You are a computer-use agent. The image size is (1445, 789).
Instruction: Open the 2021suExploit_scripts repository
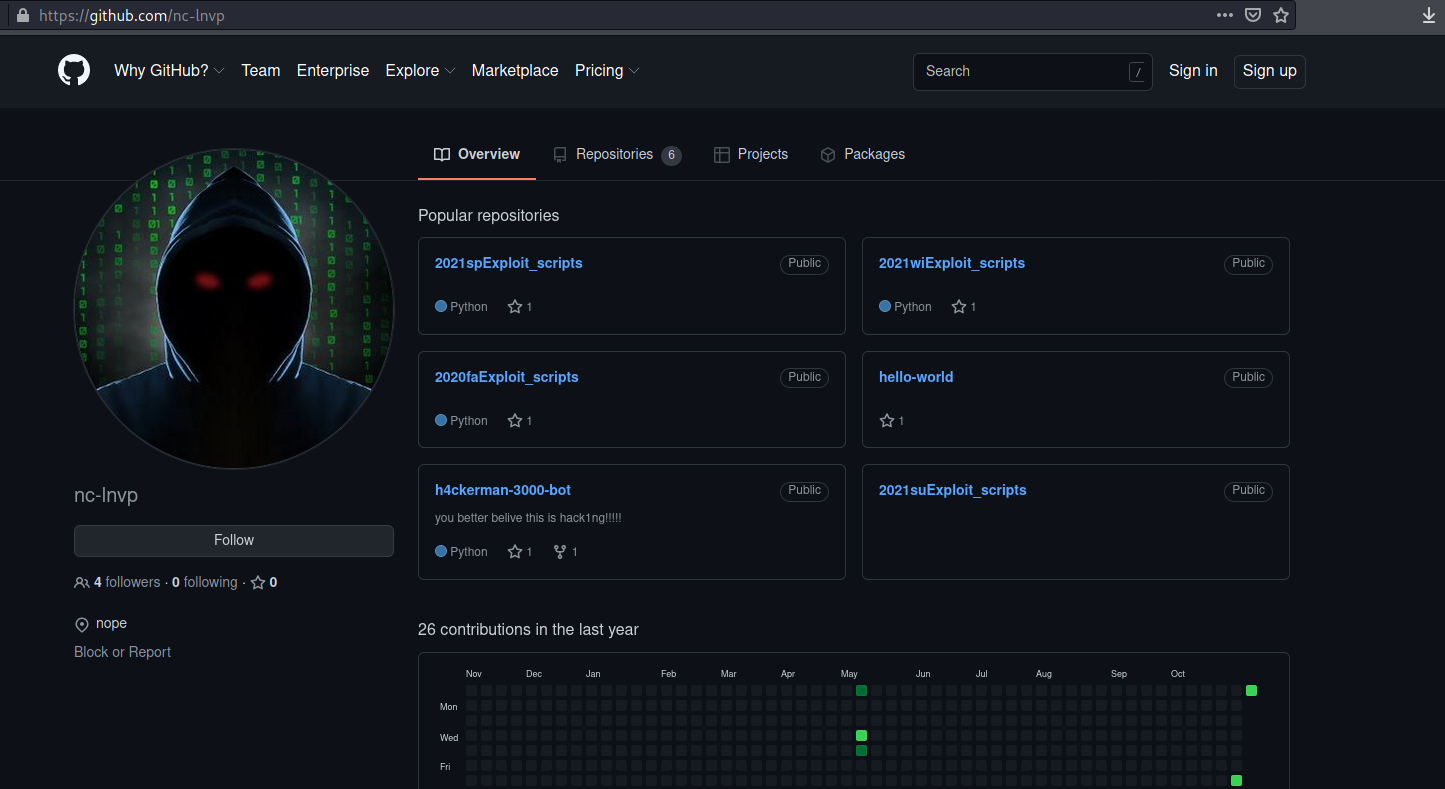tap(953, 490)
